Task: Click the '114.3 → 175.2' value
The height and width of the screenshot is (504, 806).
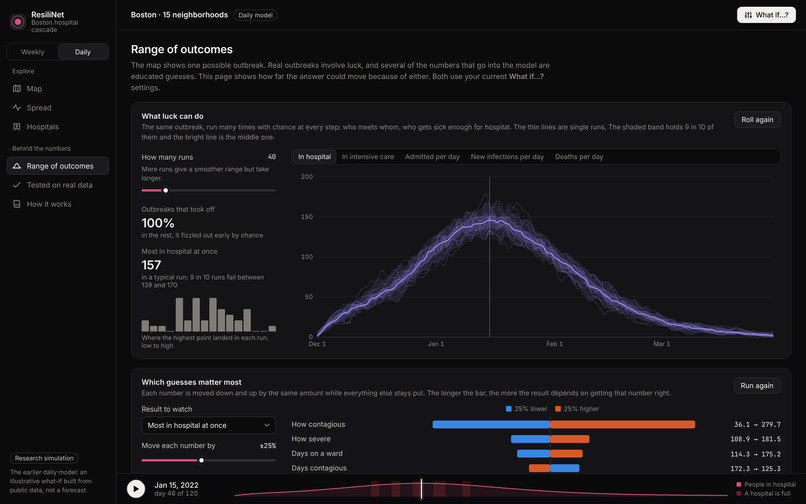Action: pos(755,454)
